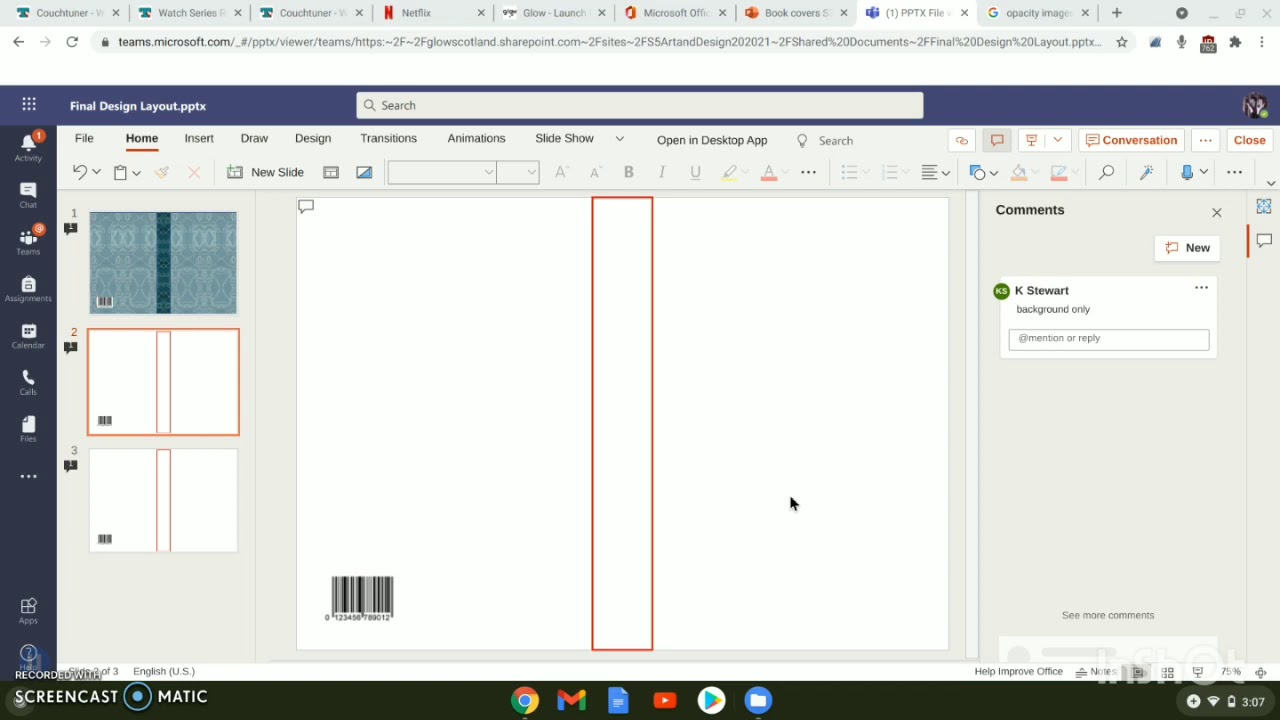1280x720 pixels.
Task: Toggle Bold formatting
Action: 629,172
